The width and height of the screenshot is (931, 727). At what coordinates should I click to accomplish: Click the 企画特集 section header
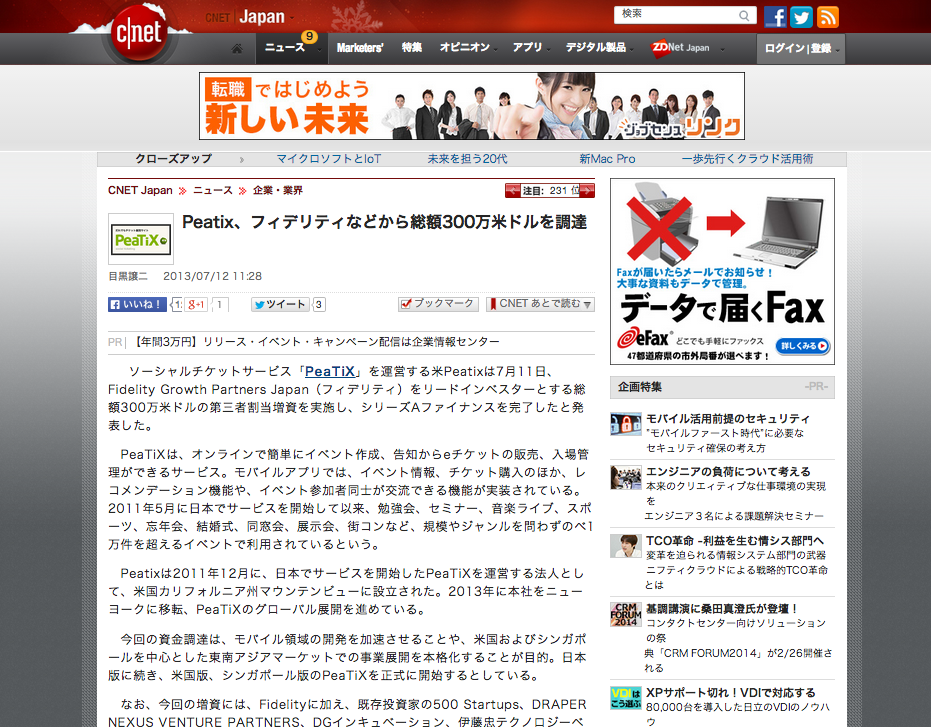click(x=722, y=387)
